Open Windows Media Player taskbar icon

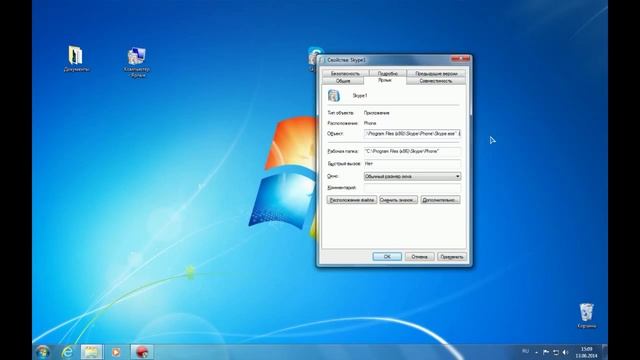click(116, 351)
